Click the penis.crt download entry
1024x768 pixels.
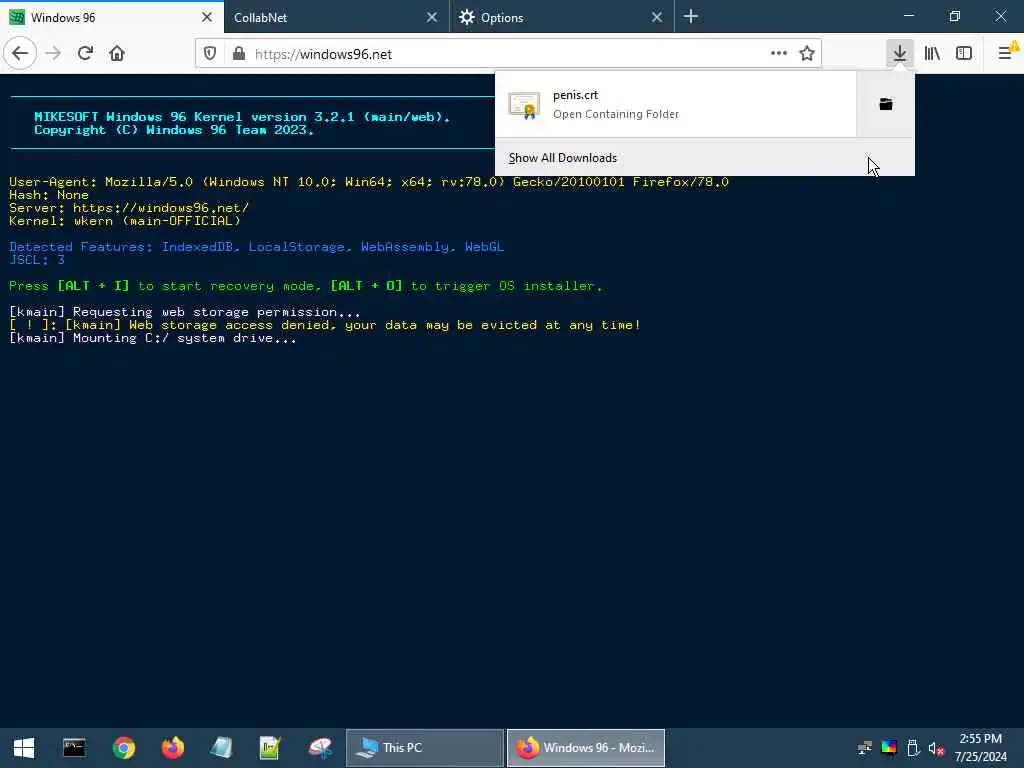tap(676, 104)
